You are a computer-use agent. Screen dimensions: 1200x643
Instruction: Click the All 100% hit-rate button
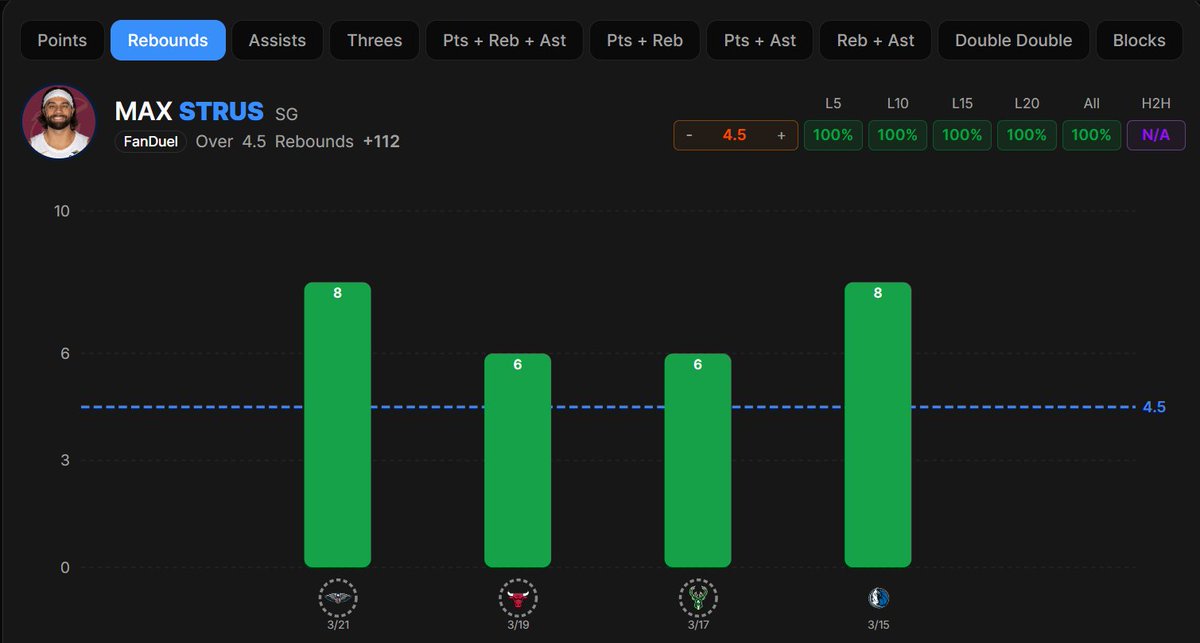[1091, 135]
